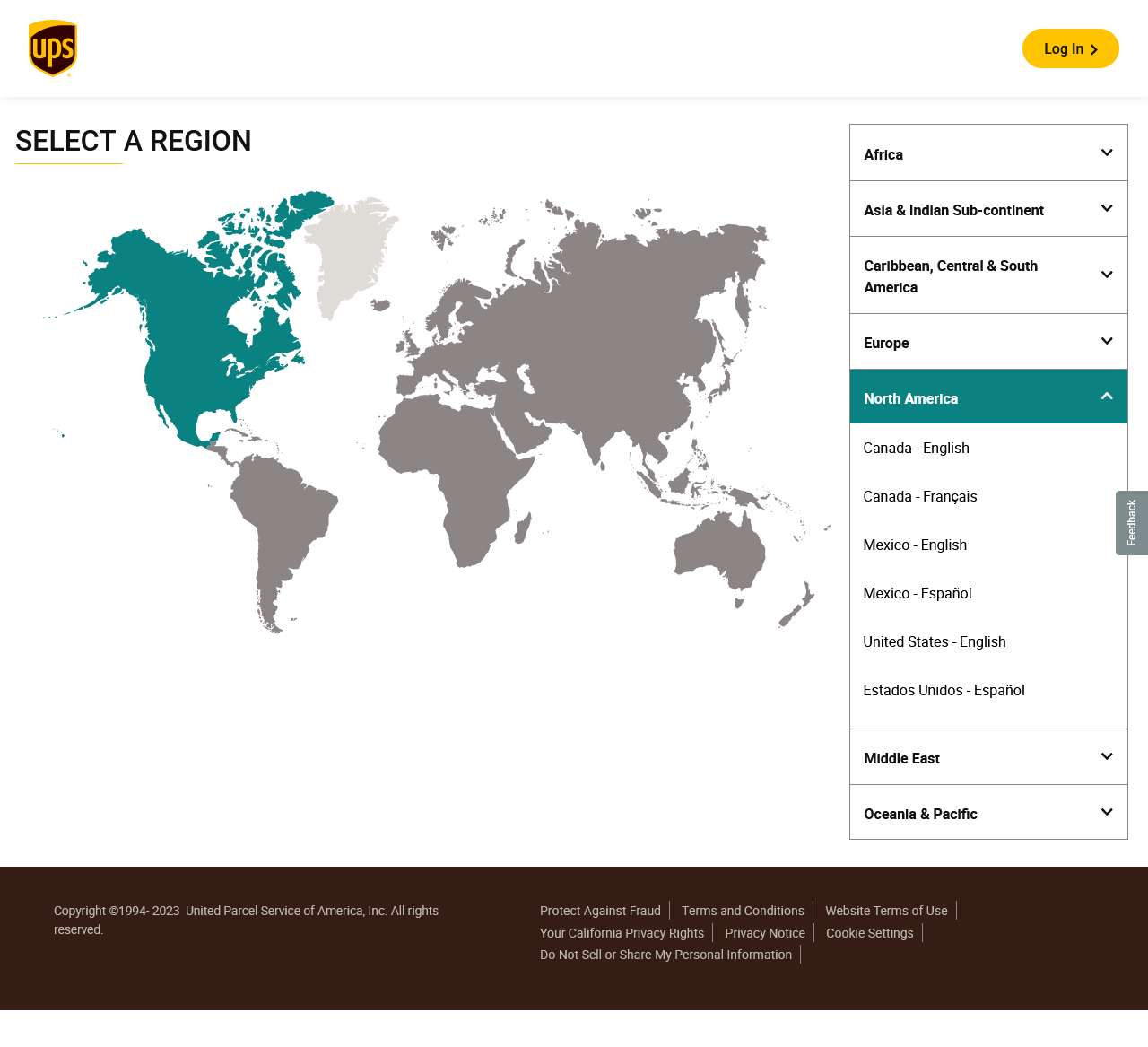Open Your California Privacy Rights link
The width and height of the screenshot is (1148, 1047).
622,933
